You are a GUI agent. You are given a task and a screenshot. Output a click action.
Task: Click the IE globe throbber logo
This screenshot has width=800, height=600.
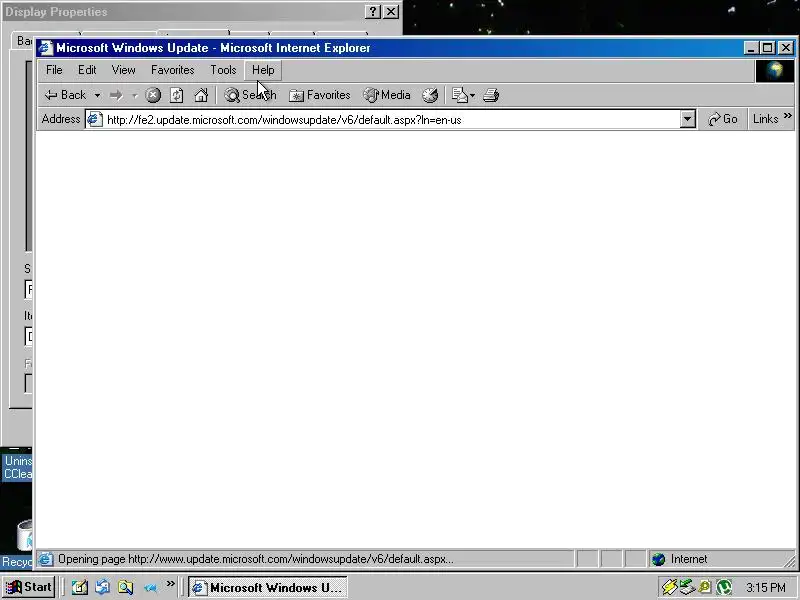pyautogui.click(x=774, y=70)
